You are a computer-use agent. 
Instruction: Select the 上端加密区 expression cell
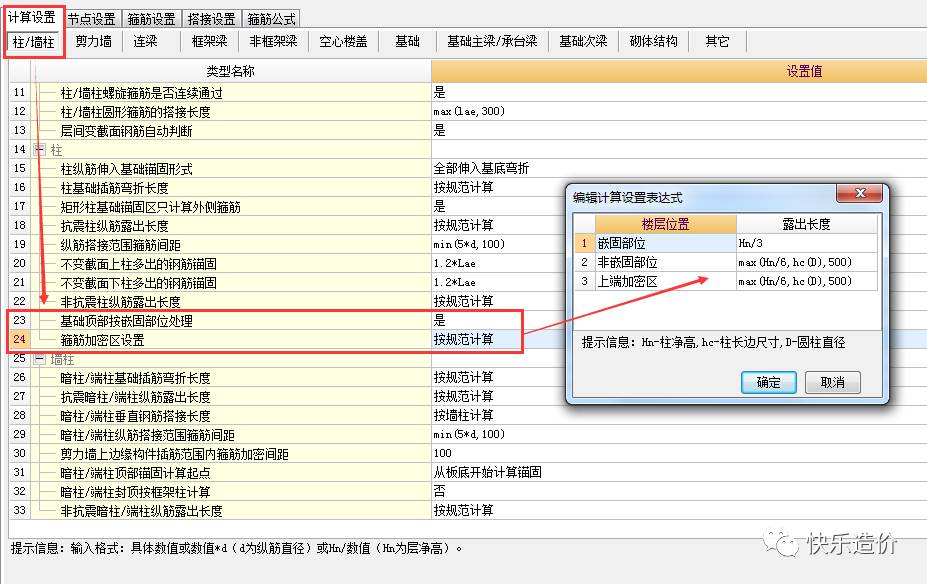807,281
